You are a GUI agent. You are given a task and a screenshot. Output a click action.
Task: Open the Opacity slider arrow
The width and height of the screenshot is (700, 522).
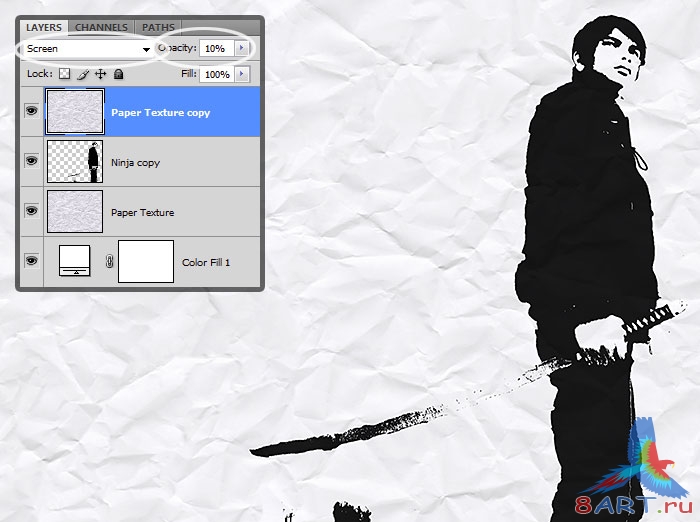click(x=242, y=48)
